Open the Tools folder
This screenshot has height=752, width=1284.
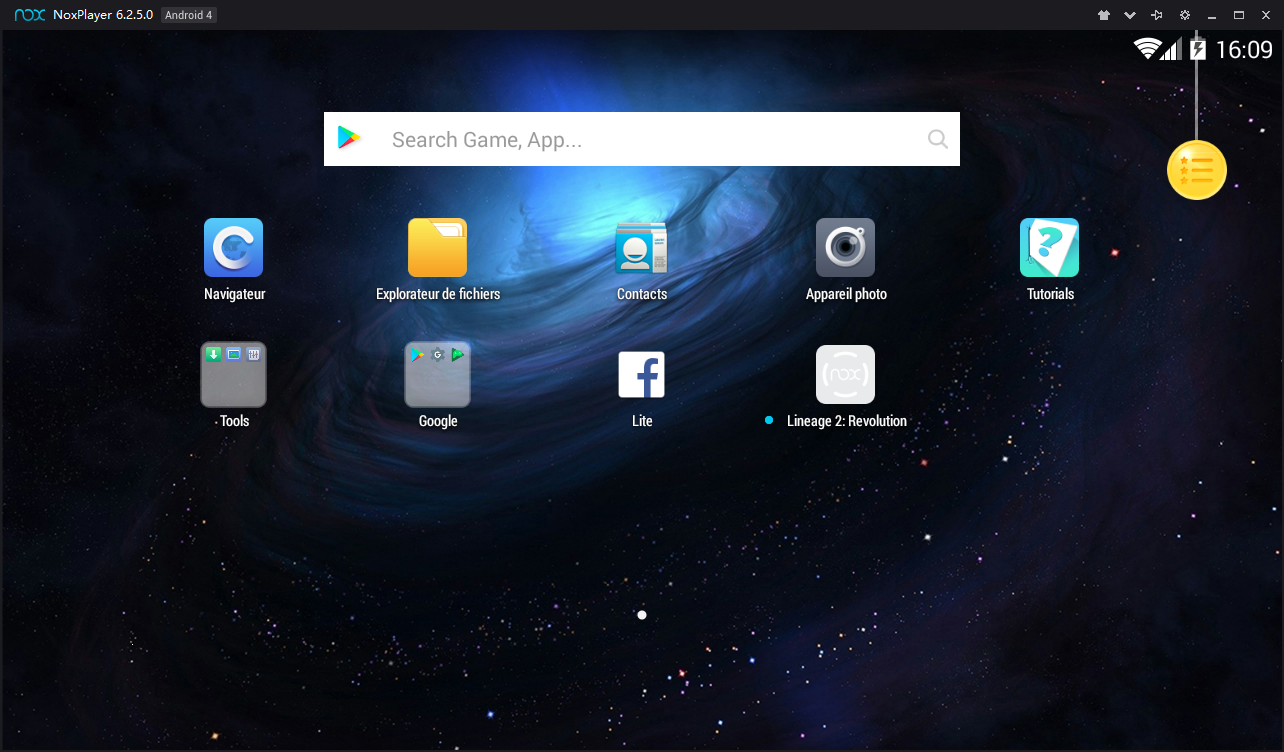pos(233,375)
